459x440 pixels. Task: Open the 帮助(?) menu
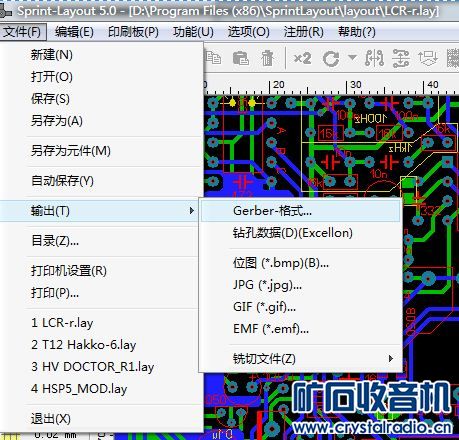tap(357, 32)
